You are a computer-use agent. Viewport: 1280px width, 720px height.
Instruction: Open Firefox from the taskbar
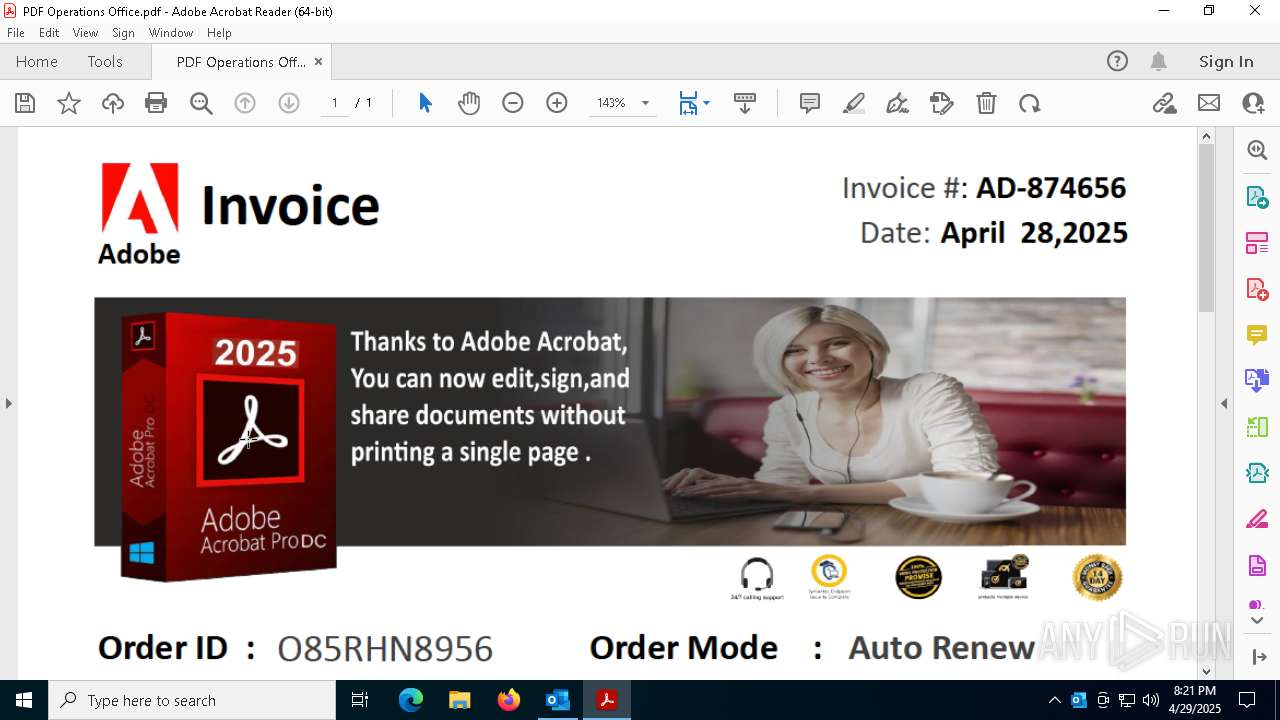click(509, 700)
